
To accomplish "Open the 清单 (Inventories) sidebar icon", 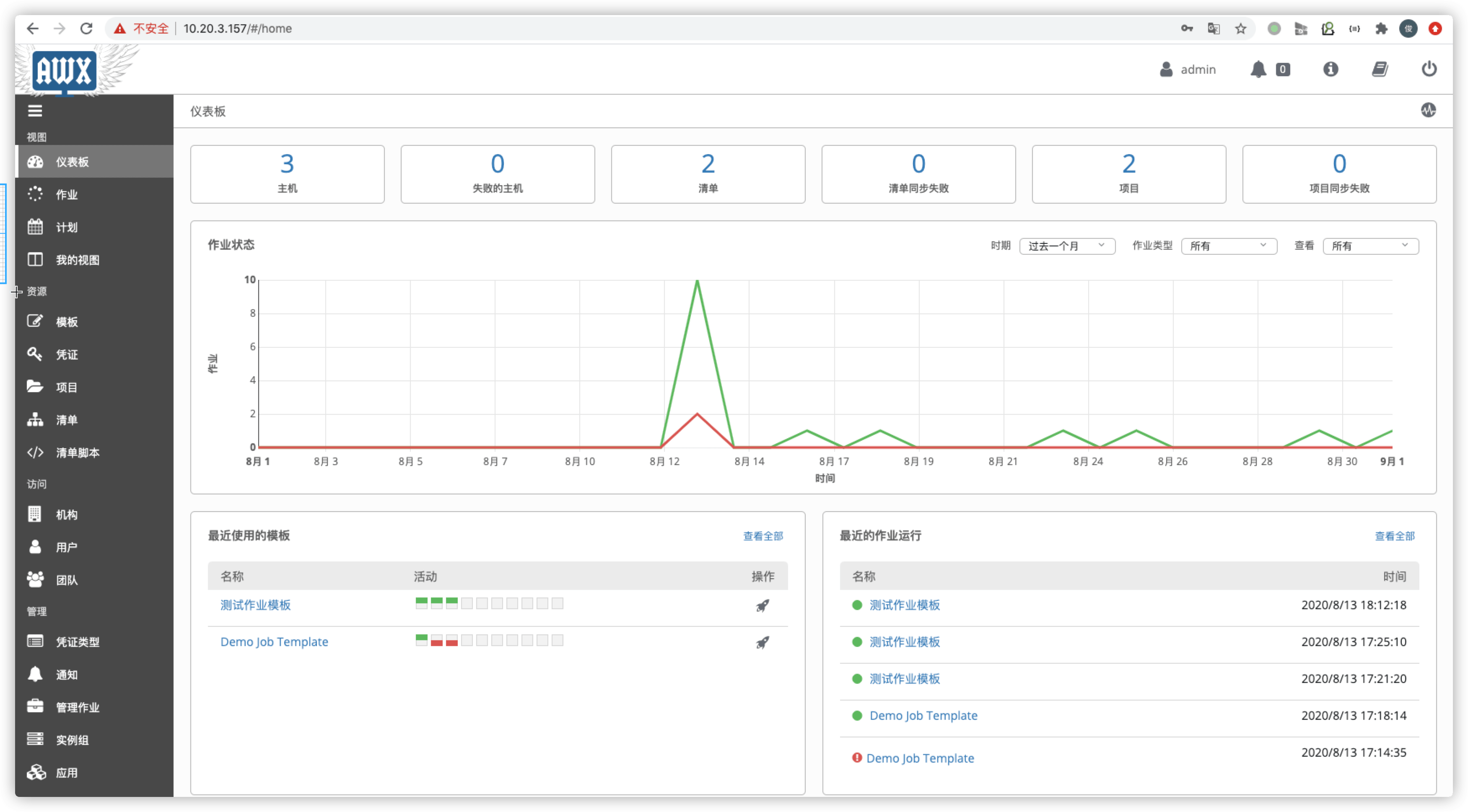I will coord(35,420).
